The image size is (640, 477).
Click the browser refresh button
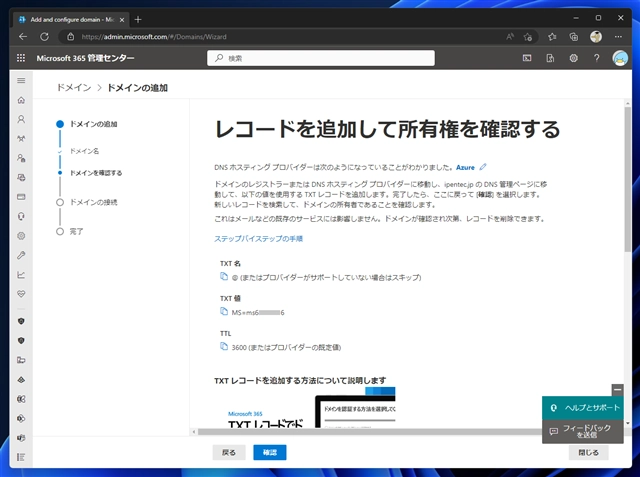(44, 37)
